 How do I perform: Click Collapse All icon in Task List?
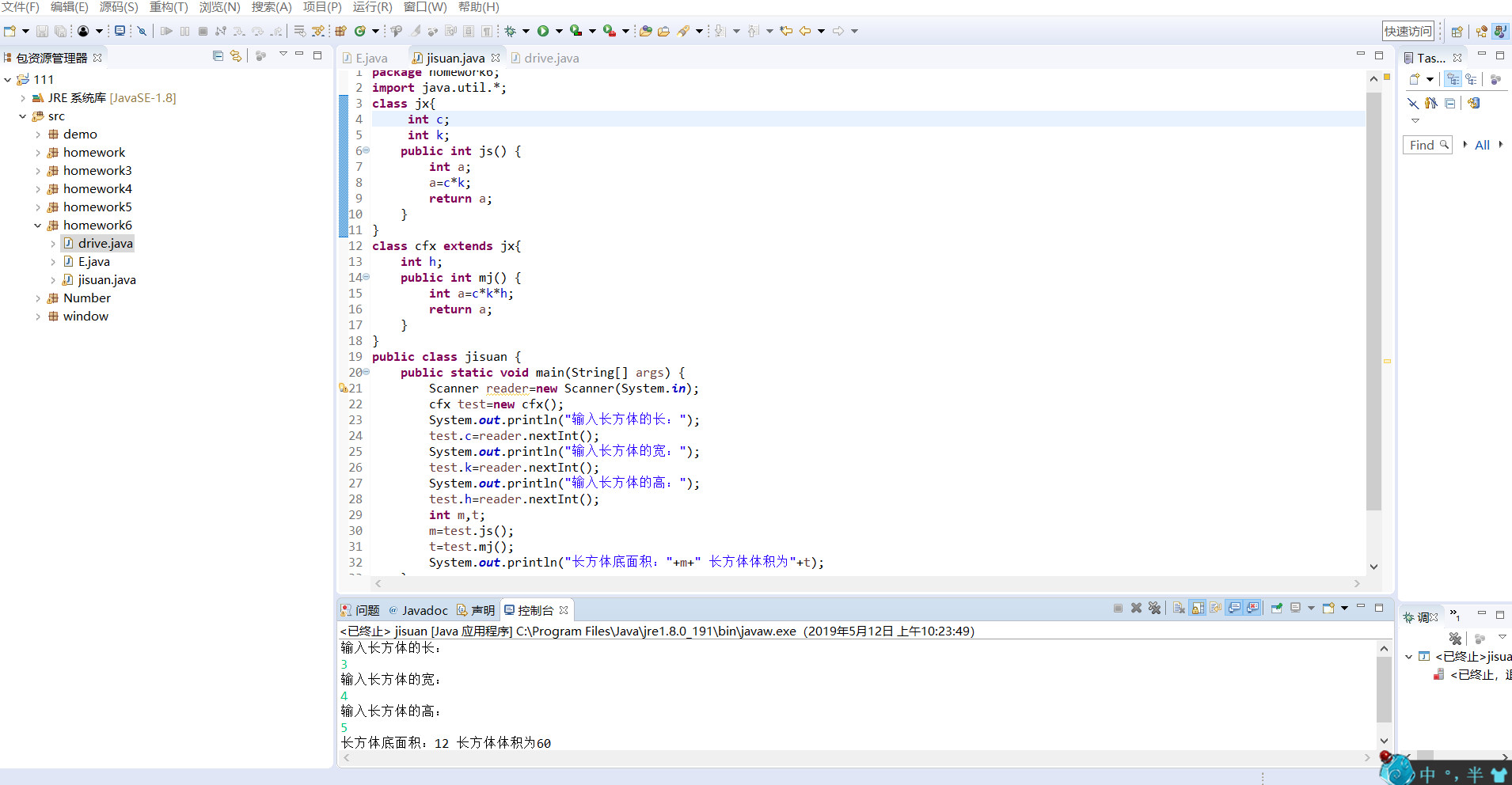tap(1449, 103)
